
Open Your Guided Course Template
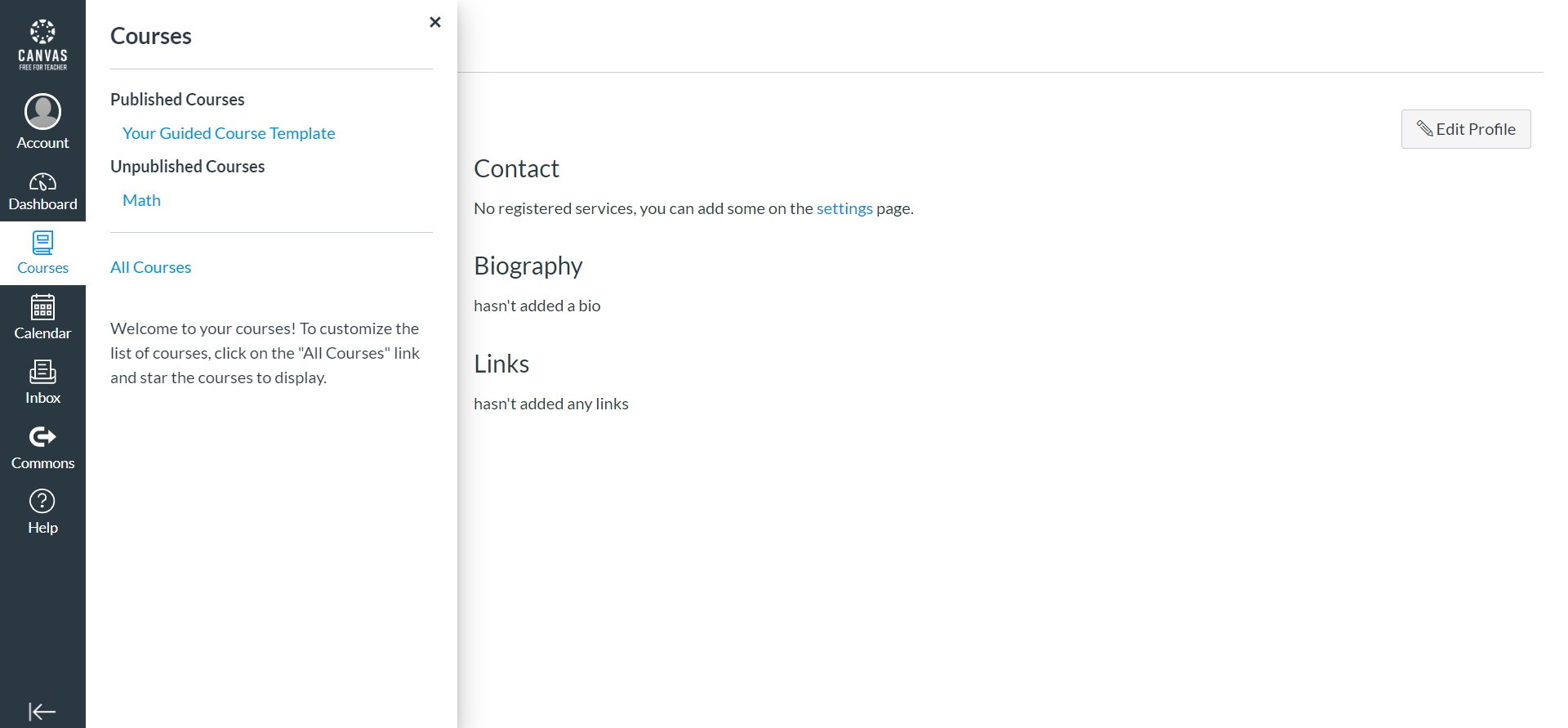(x=229, y=133)
